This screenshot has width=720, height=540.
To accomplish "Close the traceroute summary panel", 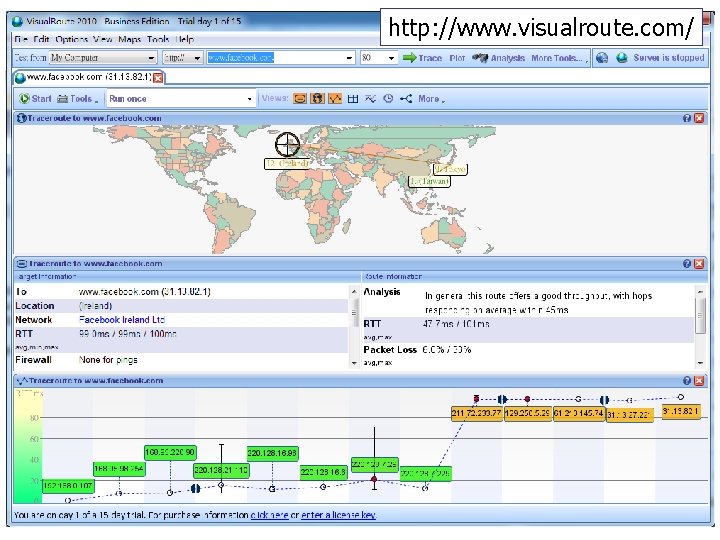I will [699, 264].
